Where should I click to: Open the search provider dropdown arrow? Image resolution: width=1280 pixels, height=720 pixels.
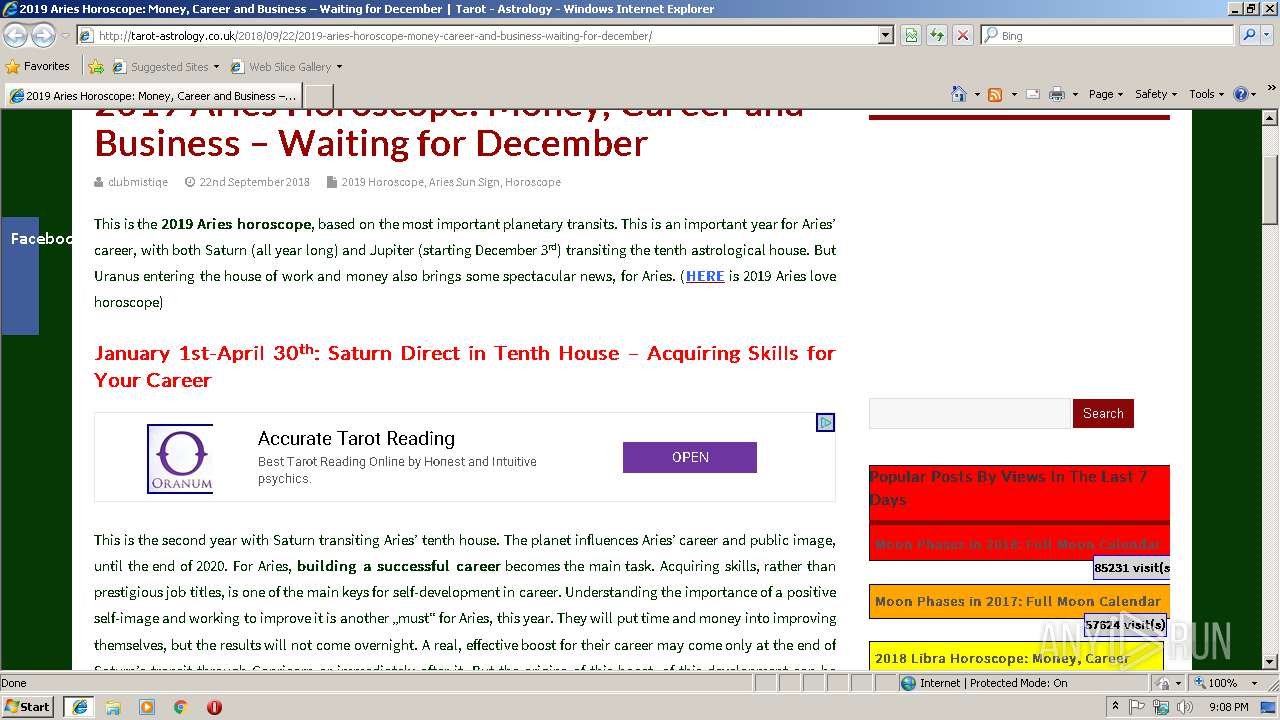(x=1266, y=35)
